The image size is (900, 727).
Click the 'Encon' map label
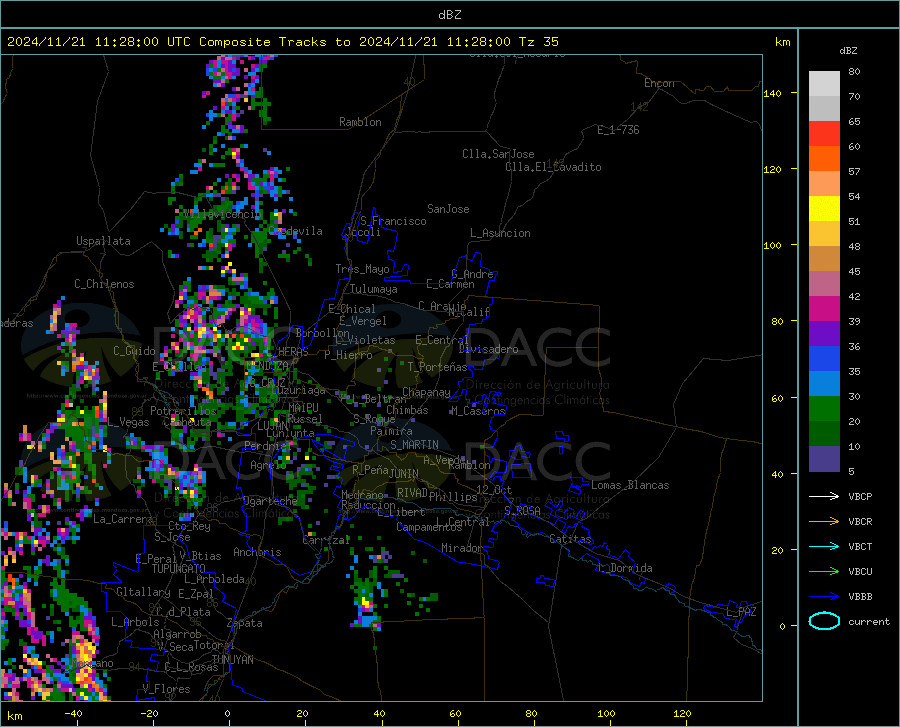tap(659, 83)
